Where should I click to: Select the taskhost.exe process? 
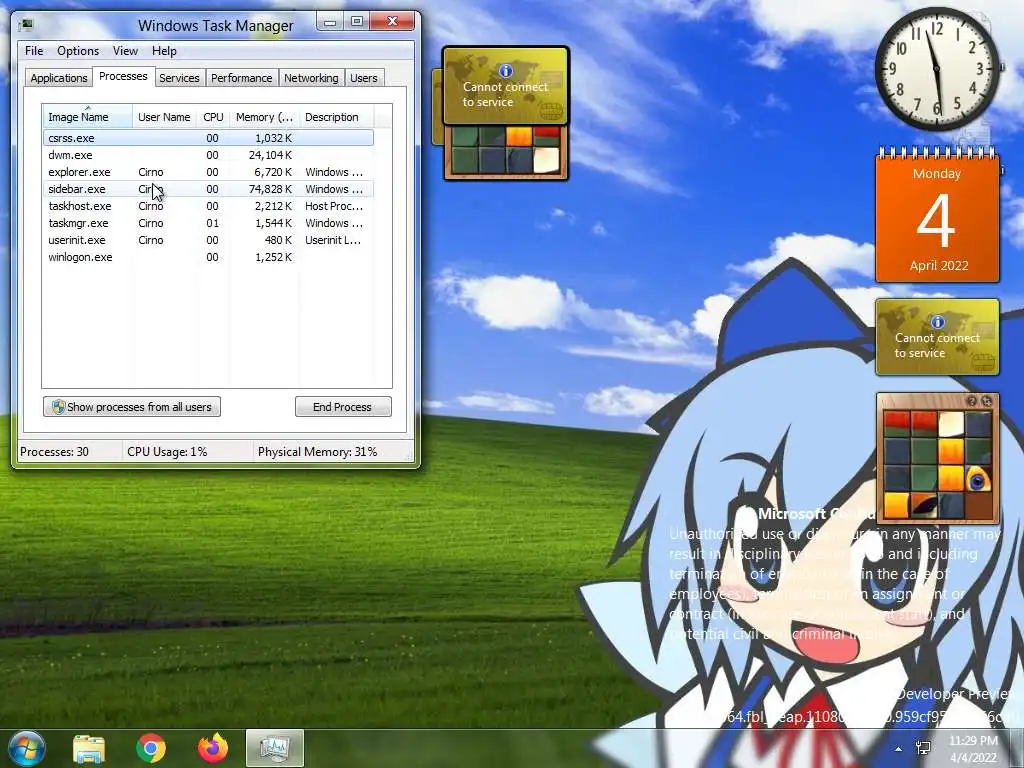click(x=208, y=206)
